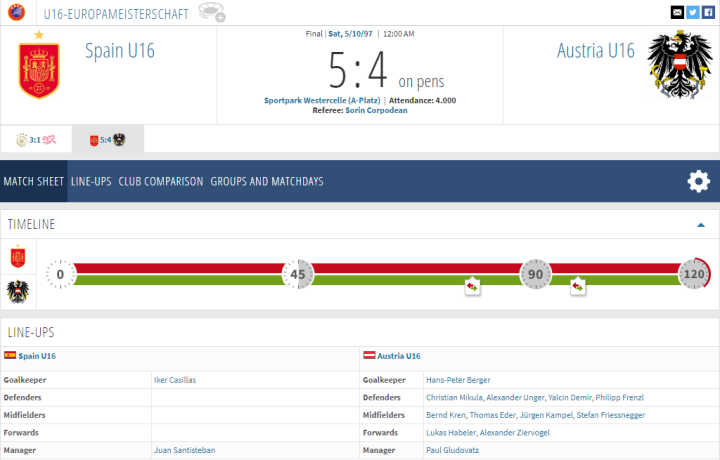
Task: Share match on Facebook
Action: coord(710,12)
